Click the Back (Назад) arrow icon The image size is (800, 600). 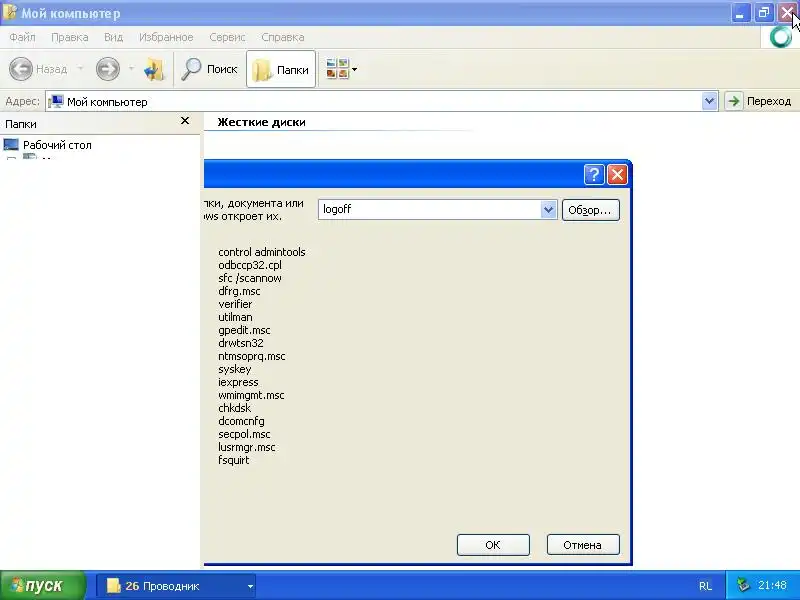tap(21, 69)
